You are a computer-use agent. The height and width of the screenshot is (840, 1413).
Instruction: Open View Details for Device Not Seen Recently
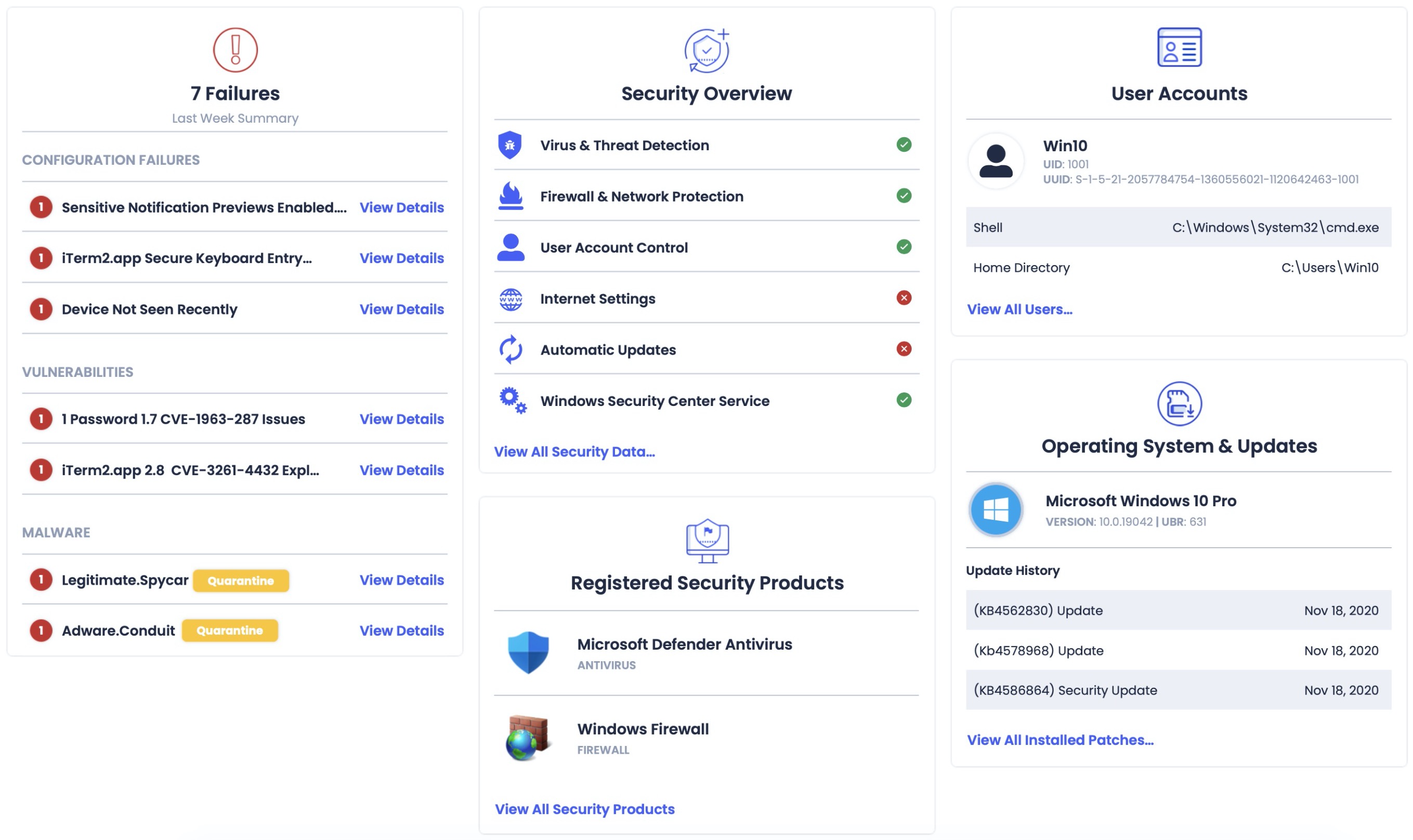(401, 309)
